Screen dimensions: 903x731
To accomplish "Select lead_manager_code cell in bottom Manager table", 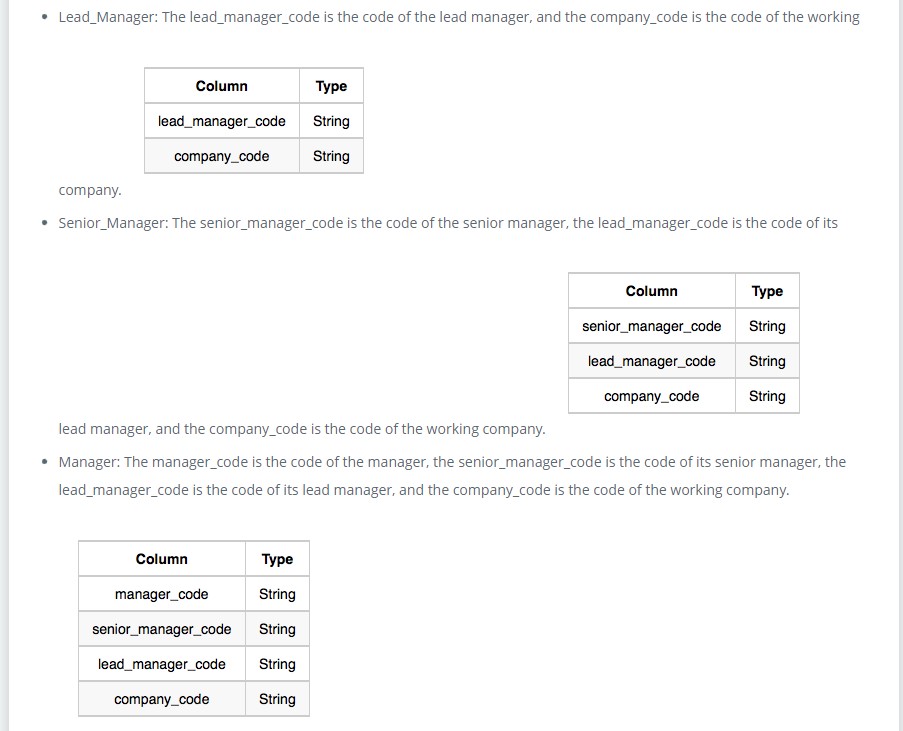I will click(x=161, y=664).
